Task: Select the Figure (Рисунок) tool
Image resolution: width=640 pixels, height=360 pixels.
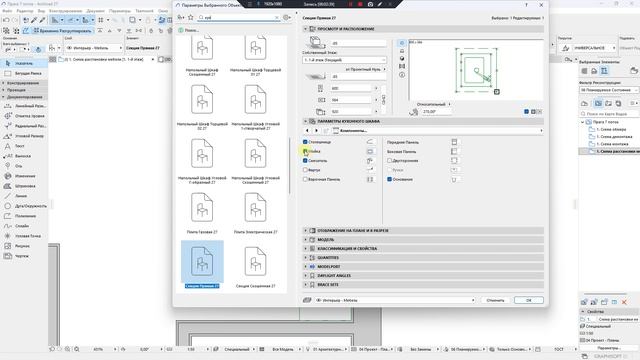Action: (x=24, y=246)
